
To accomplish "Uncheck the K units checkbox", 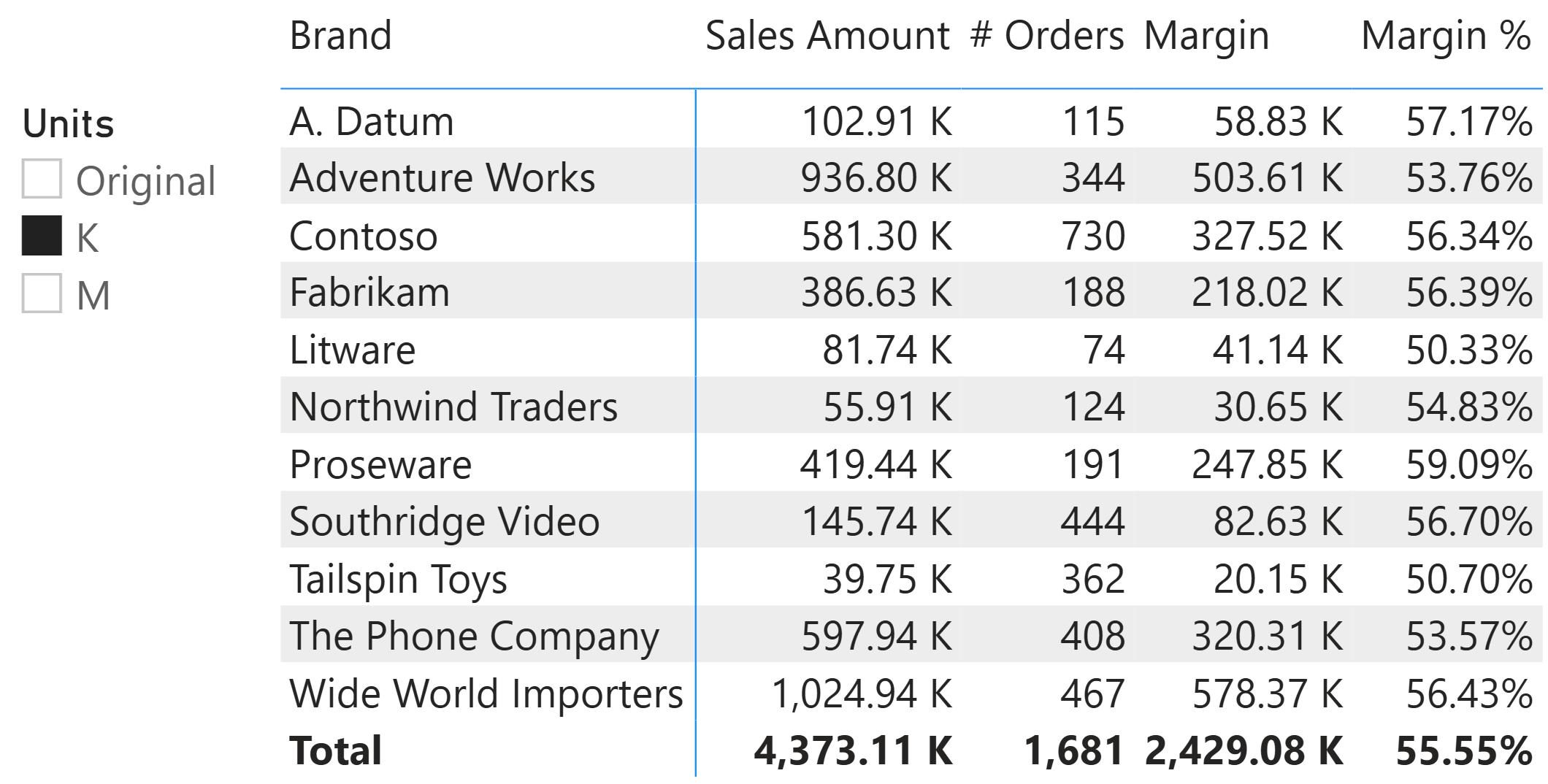I will [42, 237].
